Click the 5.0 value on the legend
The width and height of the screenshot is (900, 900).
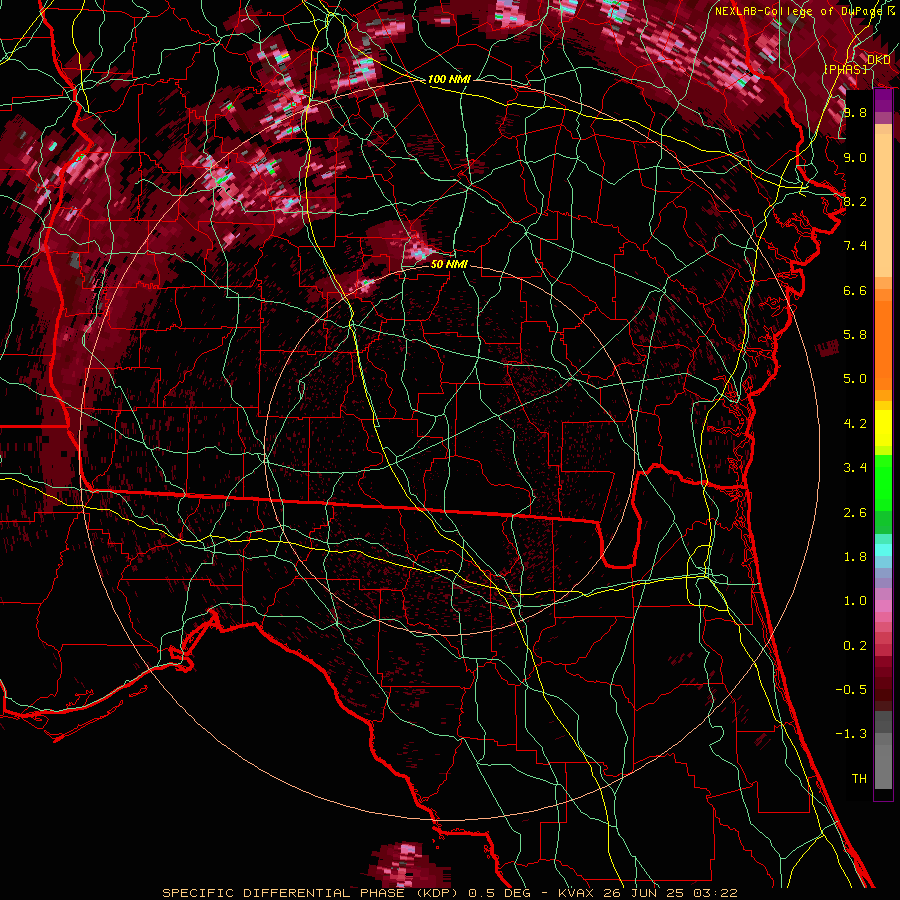pos(855,379)
